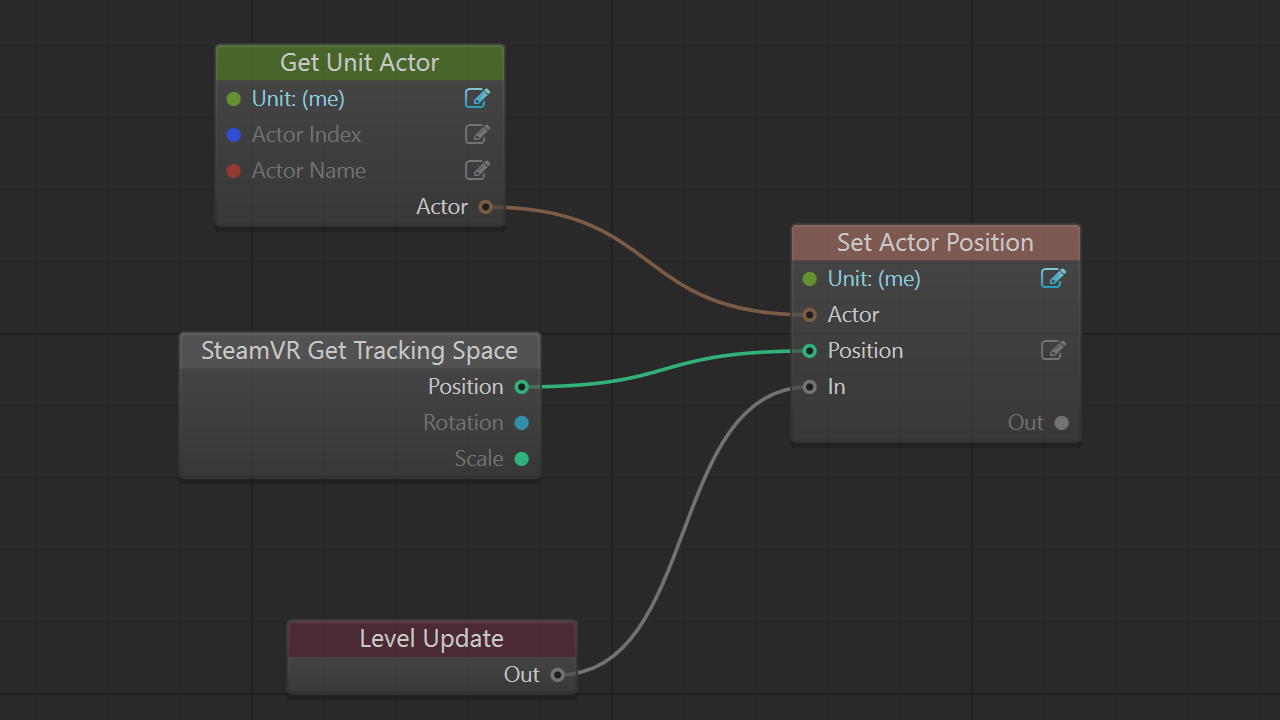Click blue Actor Index input port
The image size is (1280, 720).
tap(234, 135)
